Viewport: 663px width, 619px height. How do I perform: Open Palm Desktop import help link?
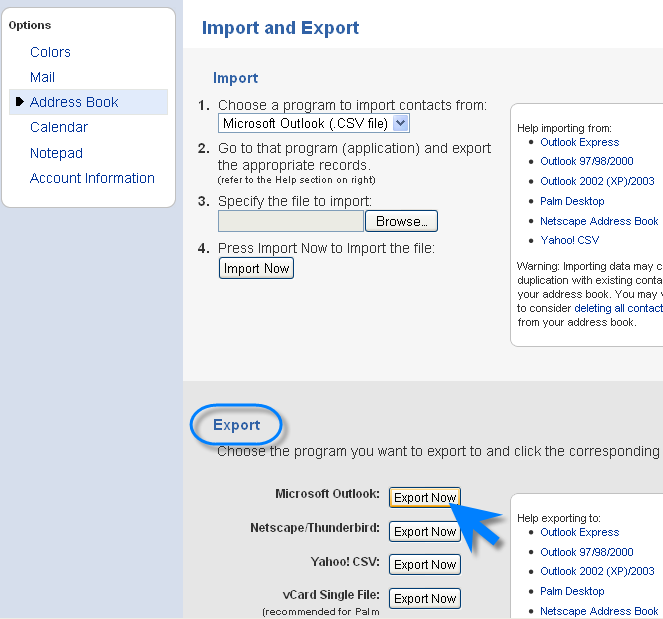[572, 201]
